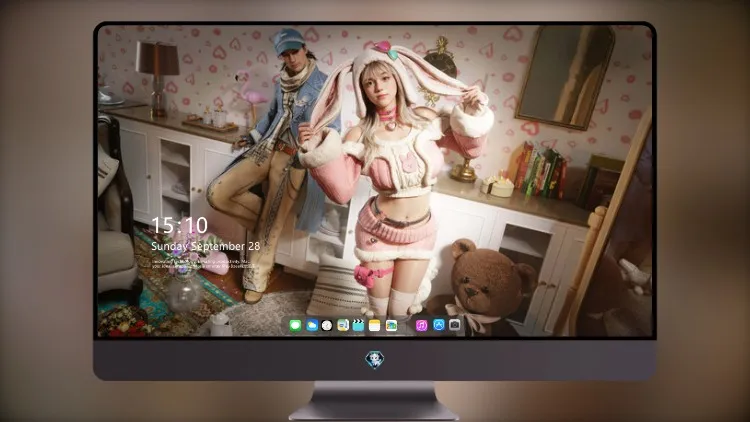The image size is (750, 422).
Task: Open the blue App Store icon
Action: point(439,325)
